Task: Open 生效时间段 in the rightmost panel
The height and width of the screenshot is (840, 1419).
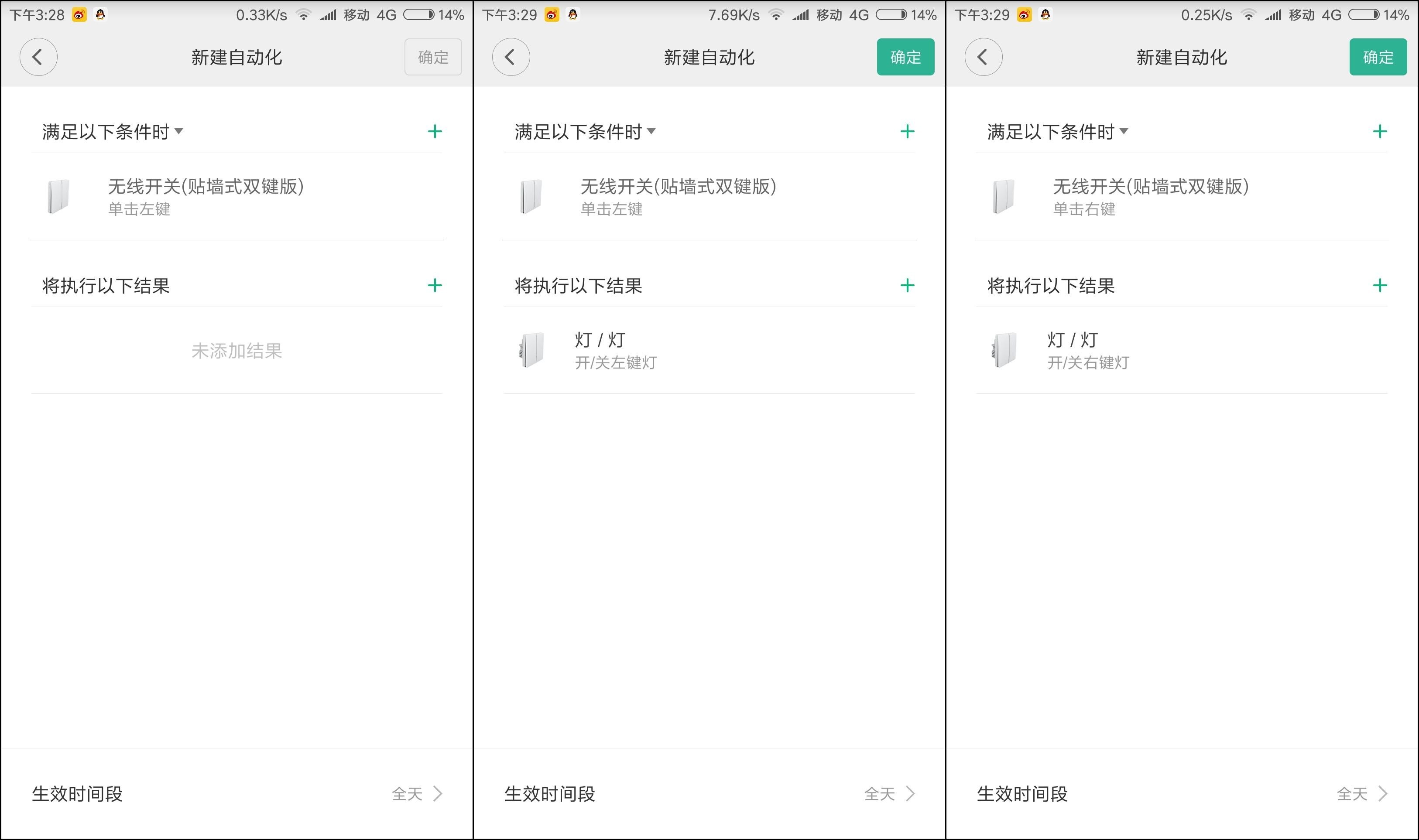Action: tap(1022, 794)
